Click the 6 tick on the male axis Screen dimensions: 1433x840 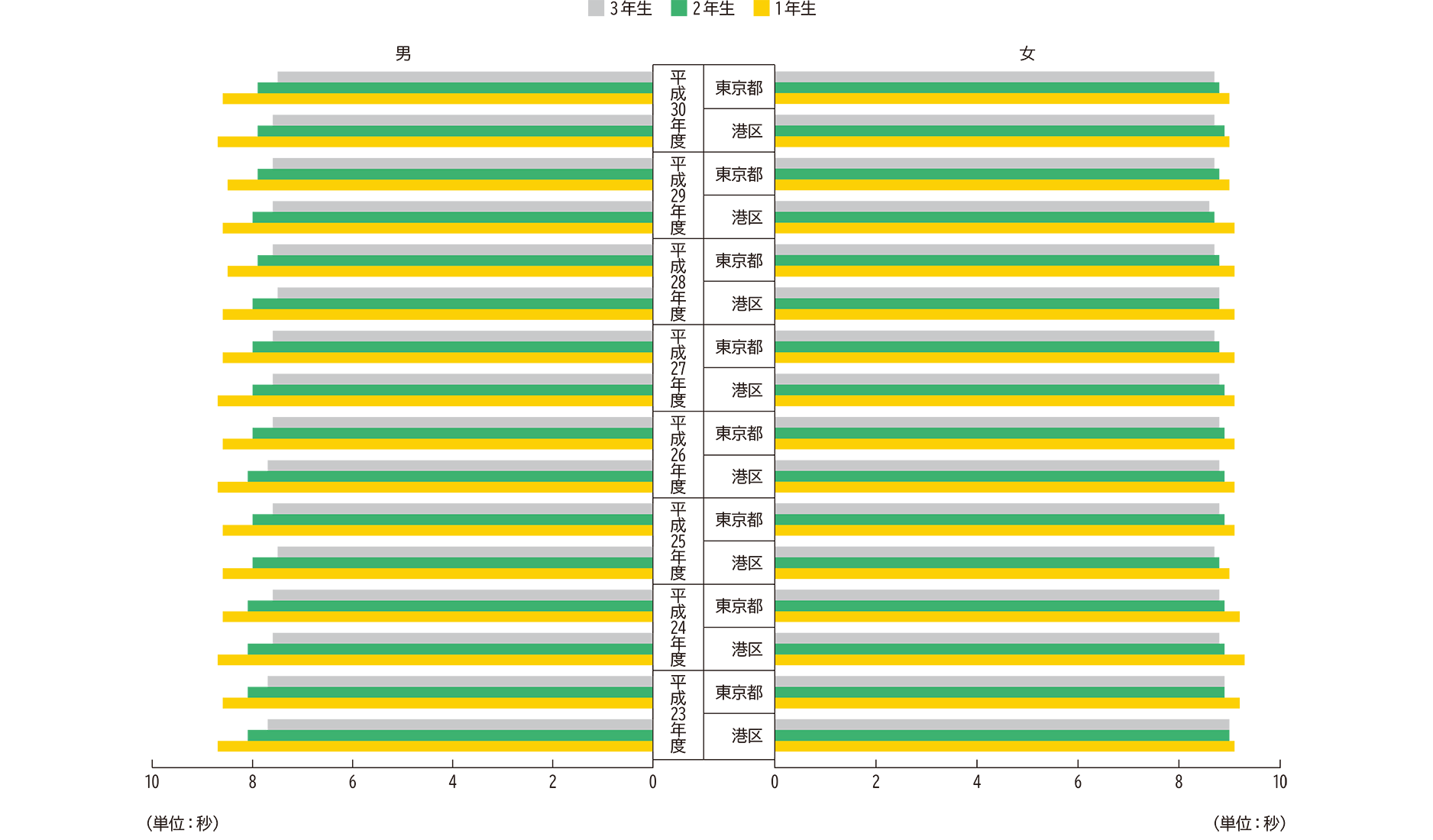coord(352,782)
